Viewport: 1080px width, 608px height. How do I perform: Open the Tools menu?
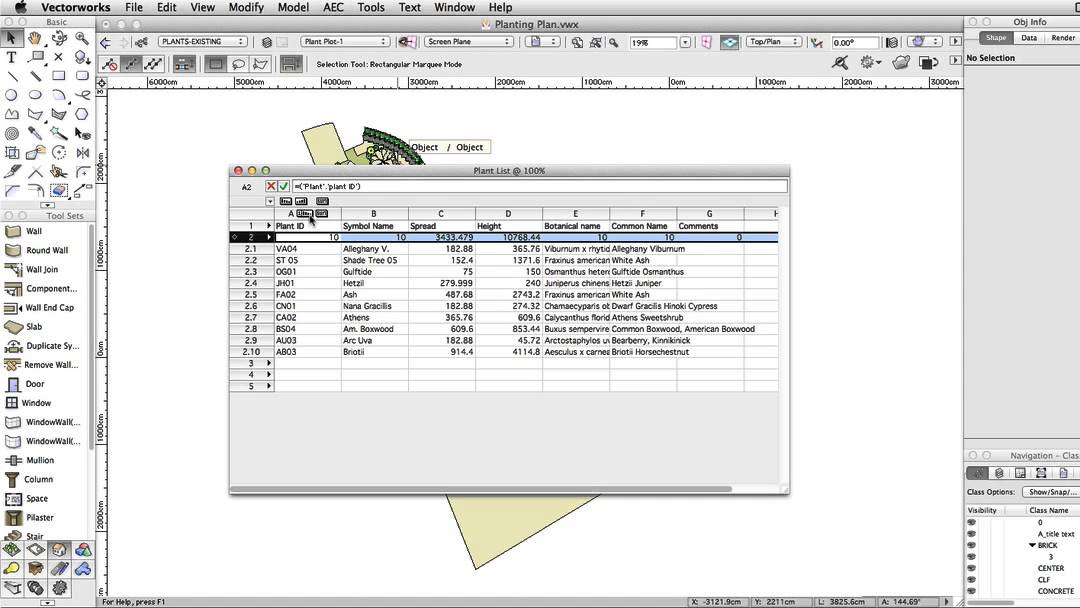tap(371, 8)
